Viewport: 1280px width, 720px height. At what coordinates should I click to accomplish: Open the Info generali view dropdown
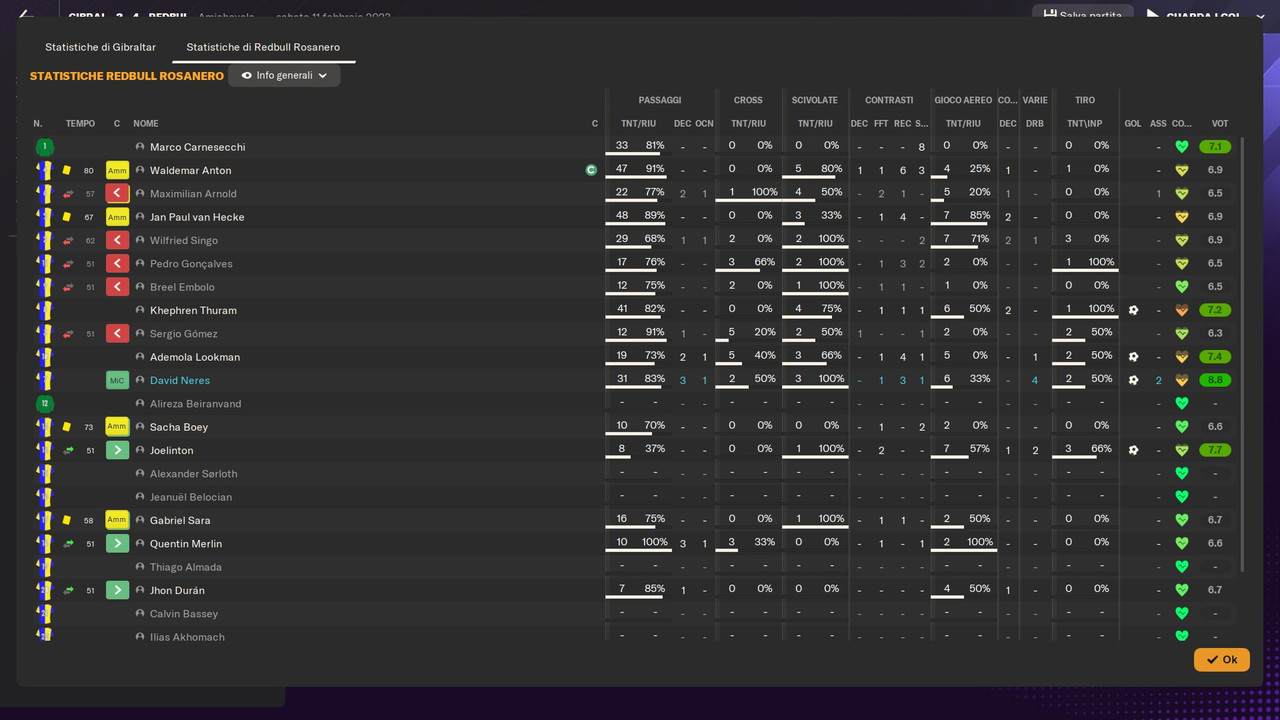tap(284, 75)
